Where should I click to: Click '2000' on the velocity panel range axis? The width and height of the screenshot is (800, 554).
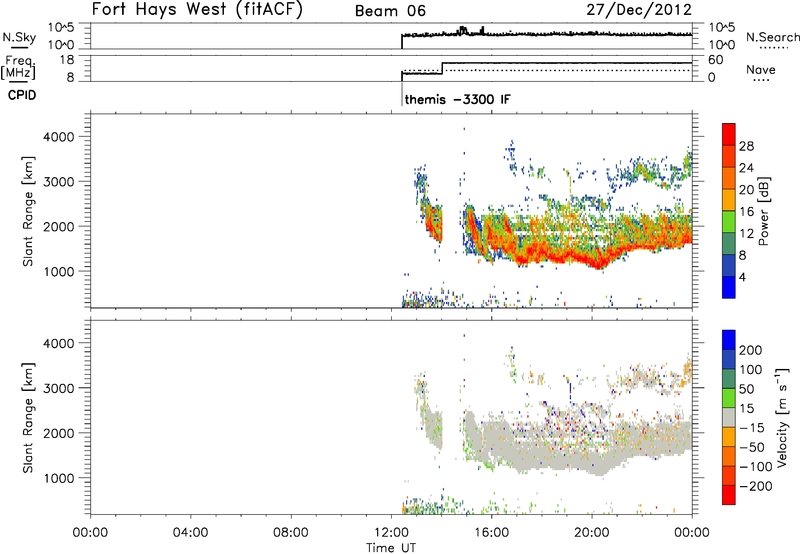tap(59, 433)
